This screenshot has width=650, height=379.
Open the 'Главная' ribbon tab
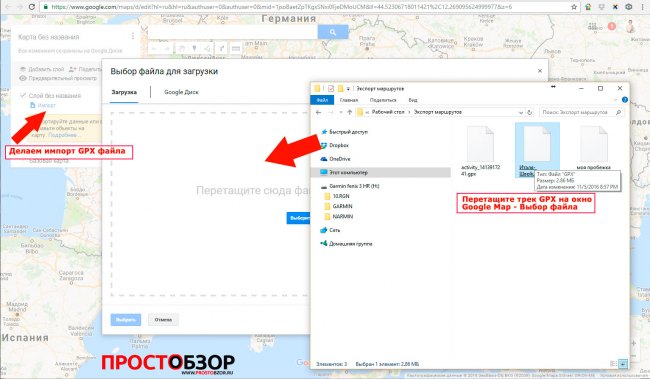pyautogui.click(x=349, y=100)
